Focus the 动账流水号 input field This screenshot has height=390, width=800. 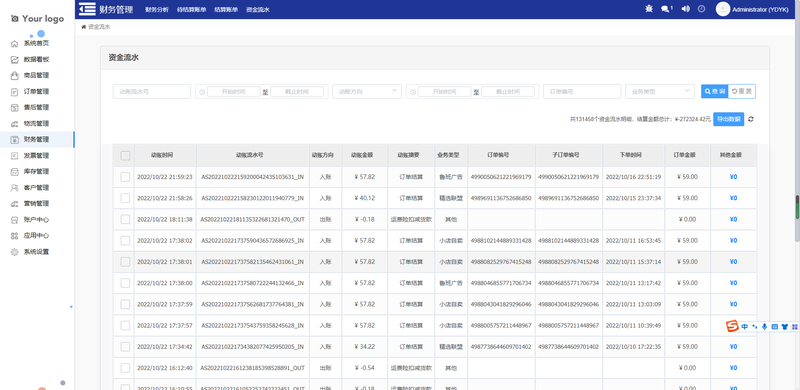[x=152, y=91]
